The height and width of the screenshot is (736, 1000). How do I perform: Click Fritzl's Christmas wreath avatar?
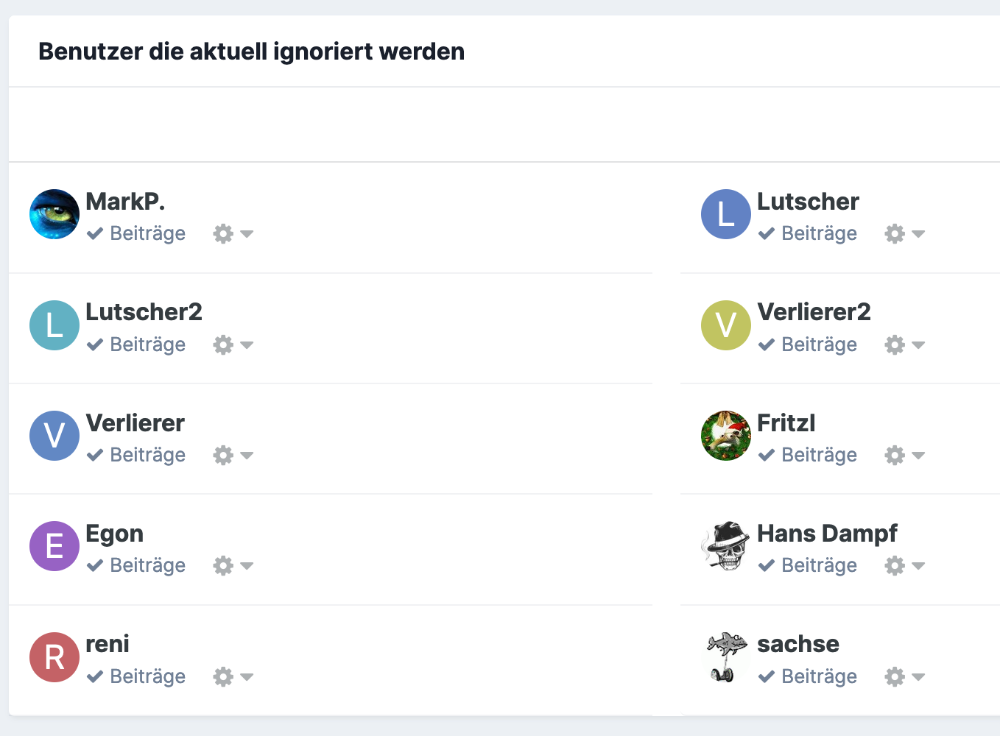pos(726,436)
